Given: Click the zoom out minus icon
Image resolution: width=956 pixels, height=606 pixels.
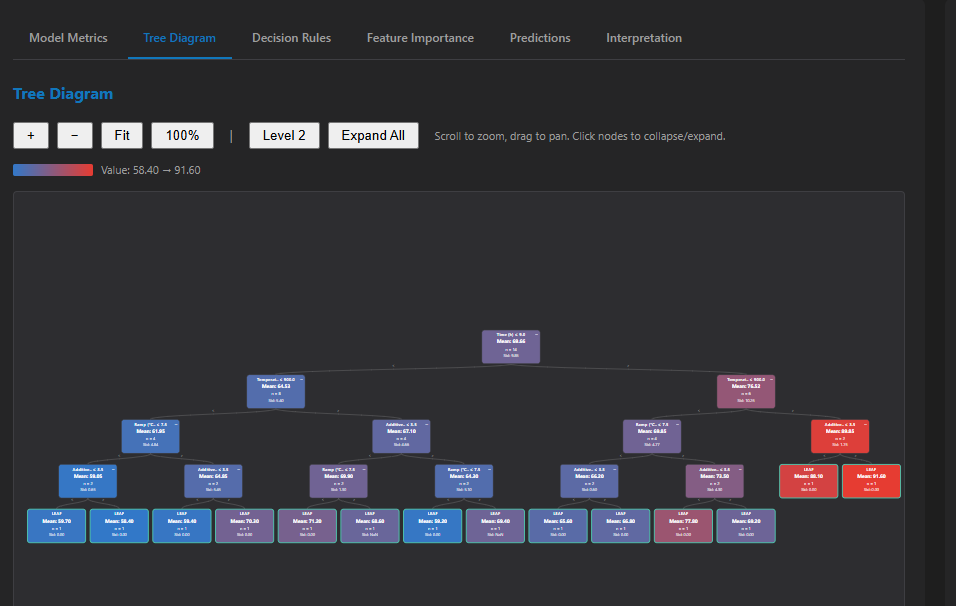Looking at the screenshot, I should (x=74, y=135).
